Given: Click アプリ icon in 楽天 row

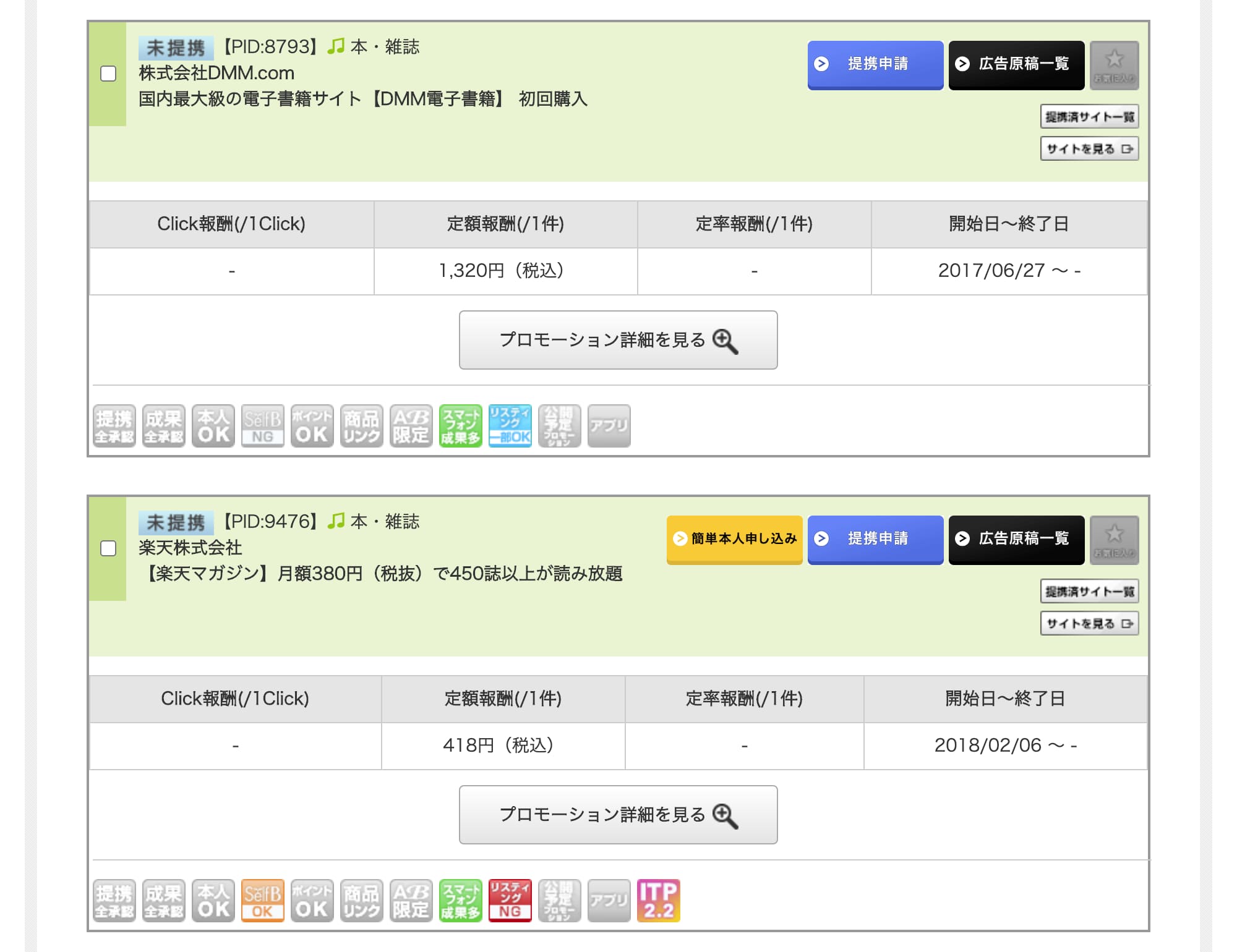Looking at the screenshot, I should (609, 901).
